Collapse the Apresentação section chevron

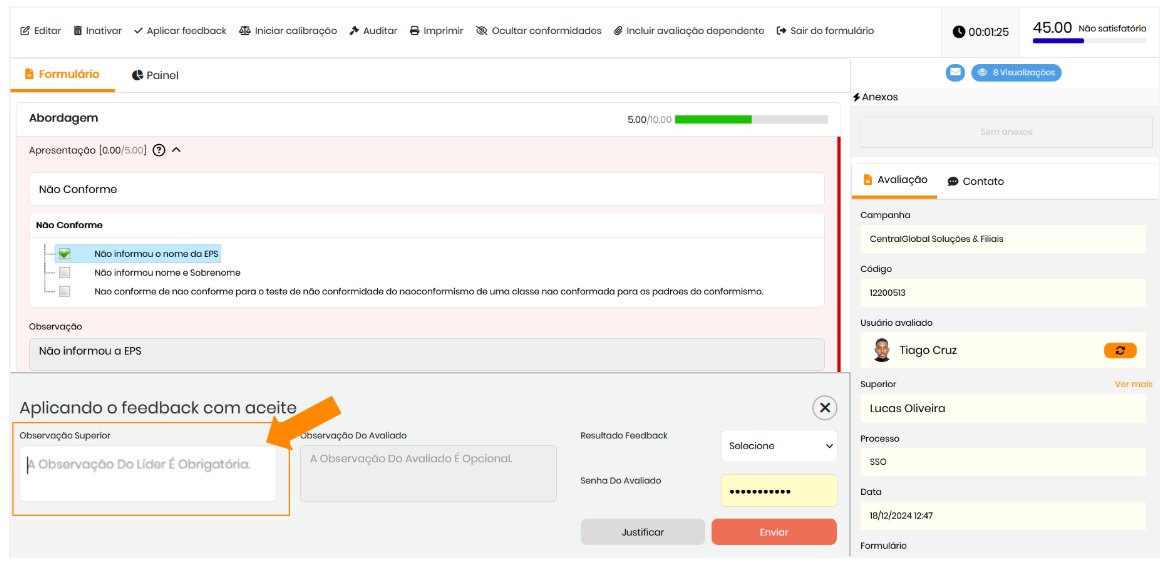coord(176,150)
